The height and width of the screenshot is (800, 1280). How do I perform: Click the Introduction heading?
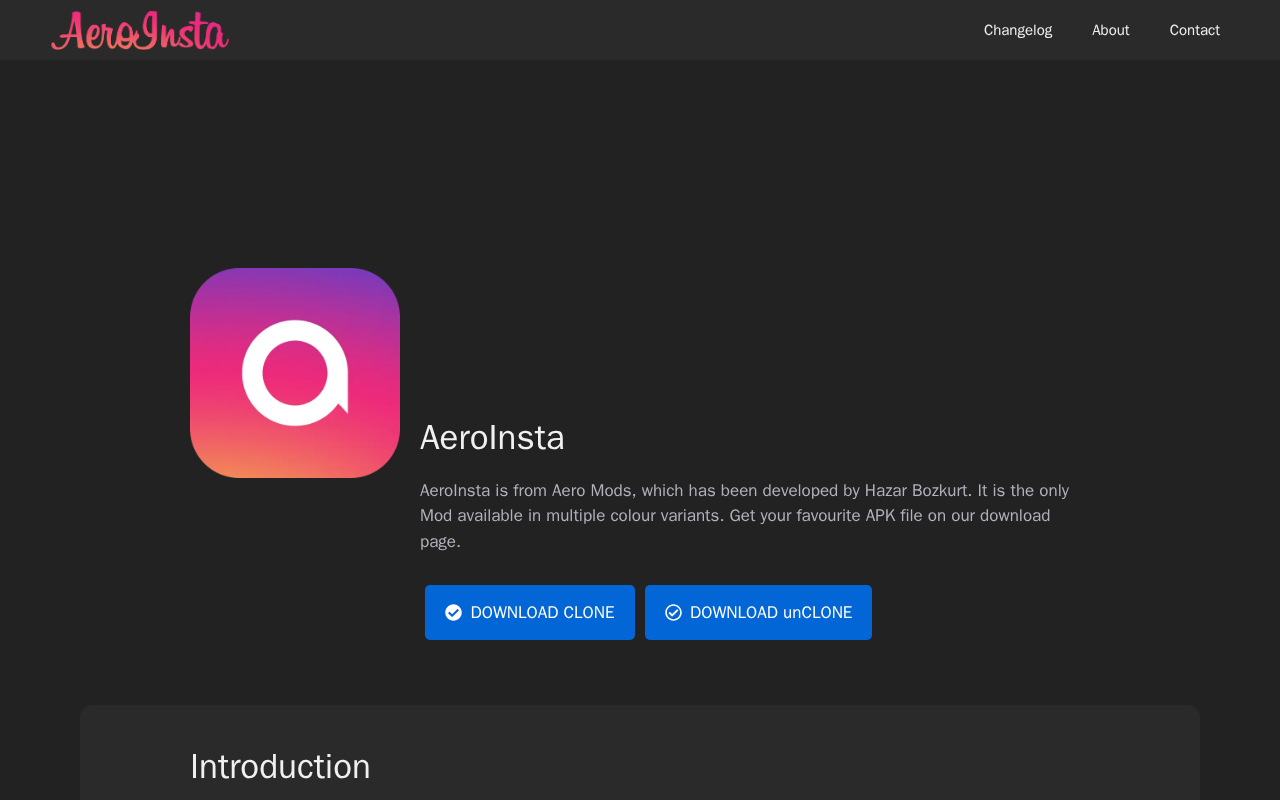(280, 767)
